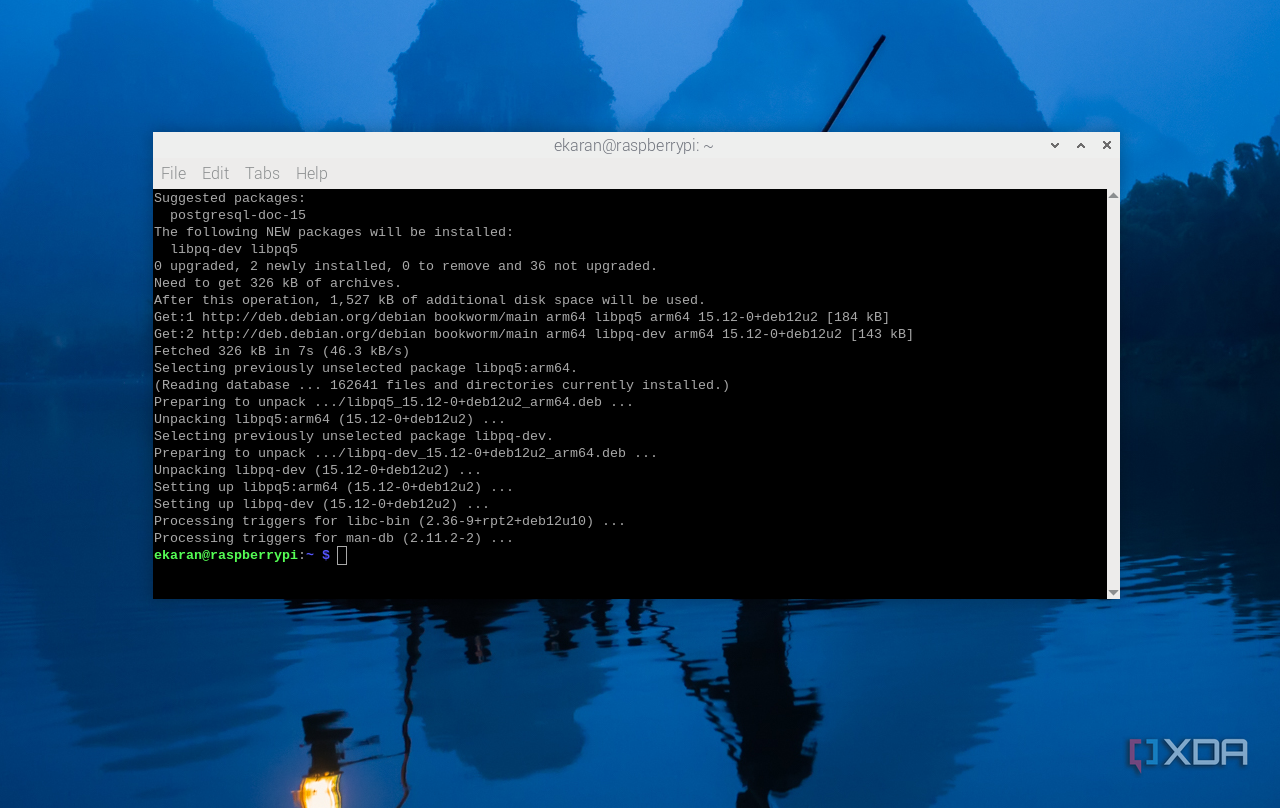Click the '0 upgraded, 2 newly installed' line
1280x808 pixels.
[x=406, y=266]
